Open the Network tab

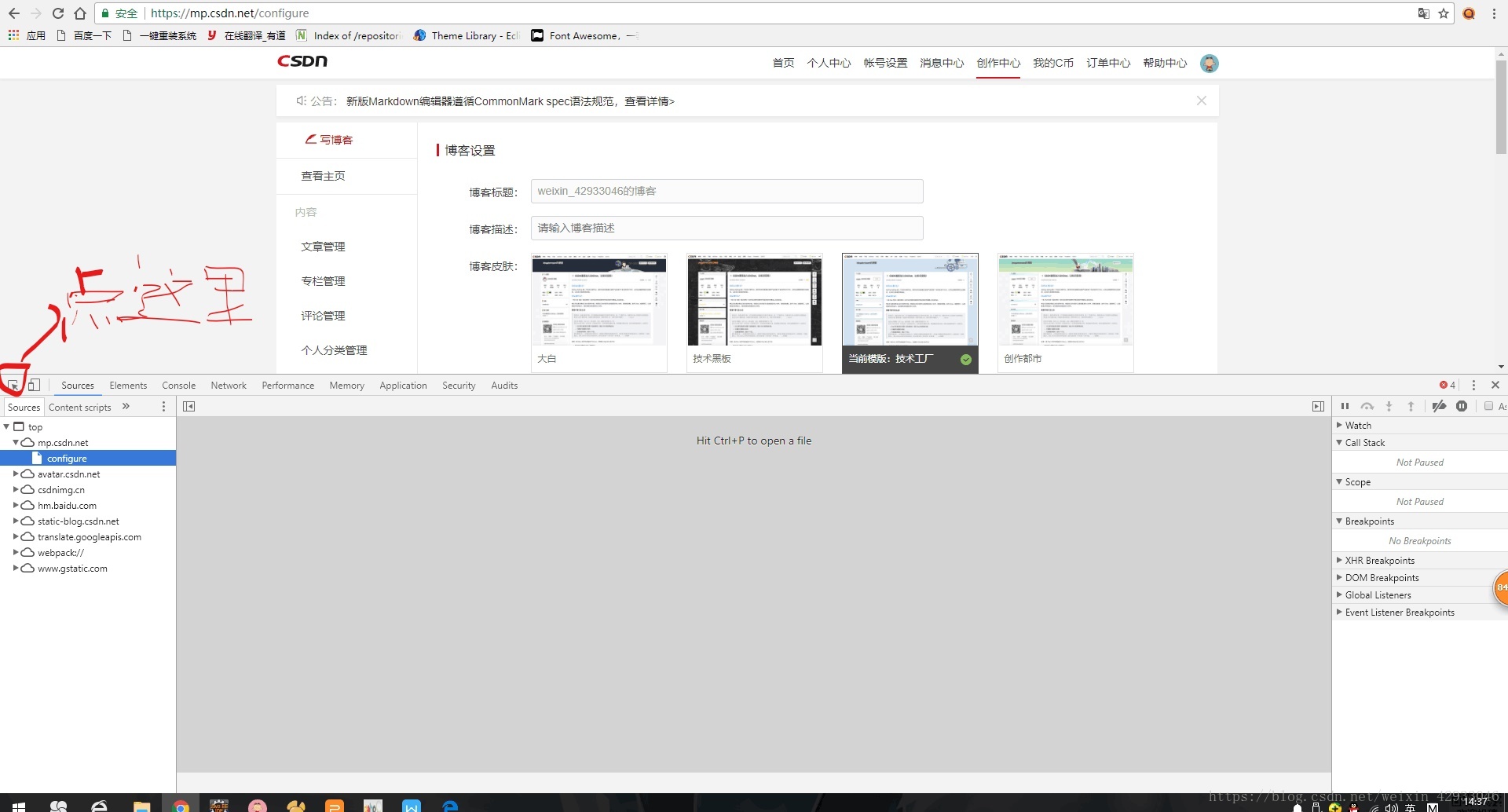229,386
